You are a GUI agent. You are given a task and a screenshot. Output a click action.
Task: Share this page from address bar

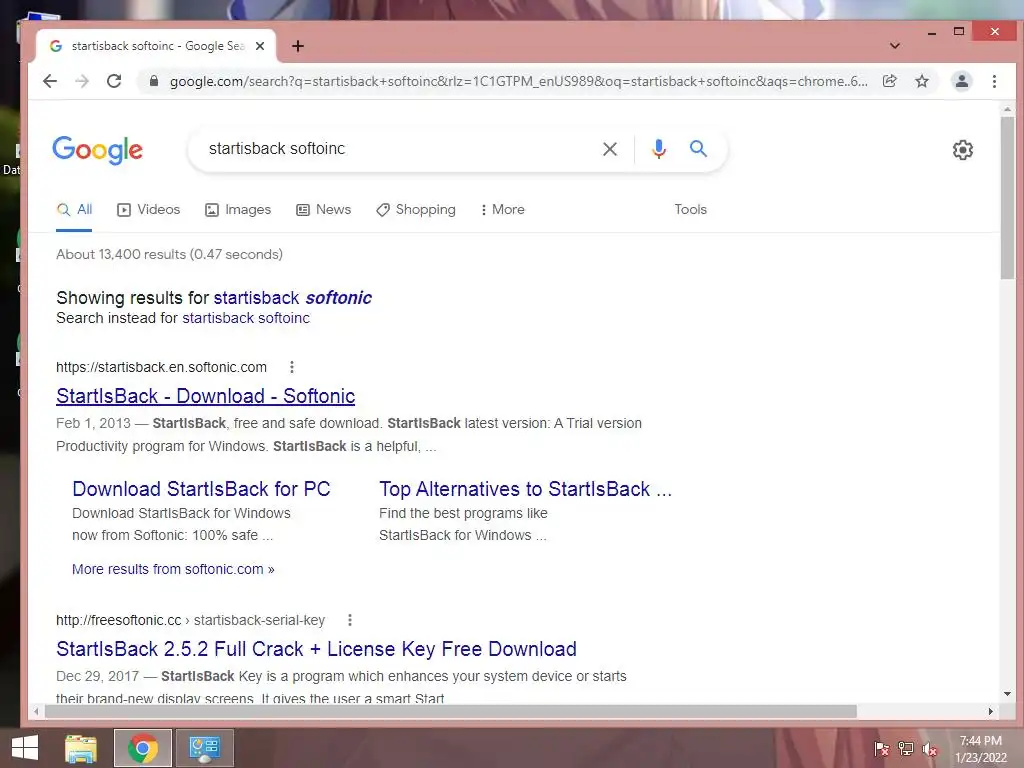(889, 81)
